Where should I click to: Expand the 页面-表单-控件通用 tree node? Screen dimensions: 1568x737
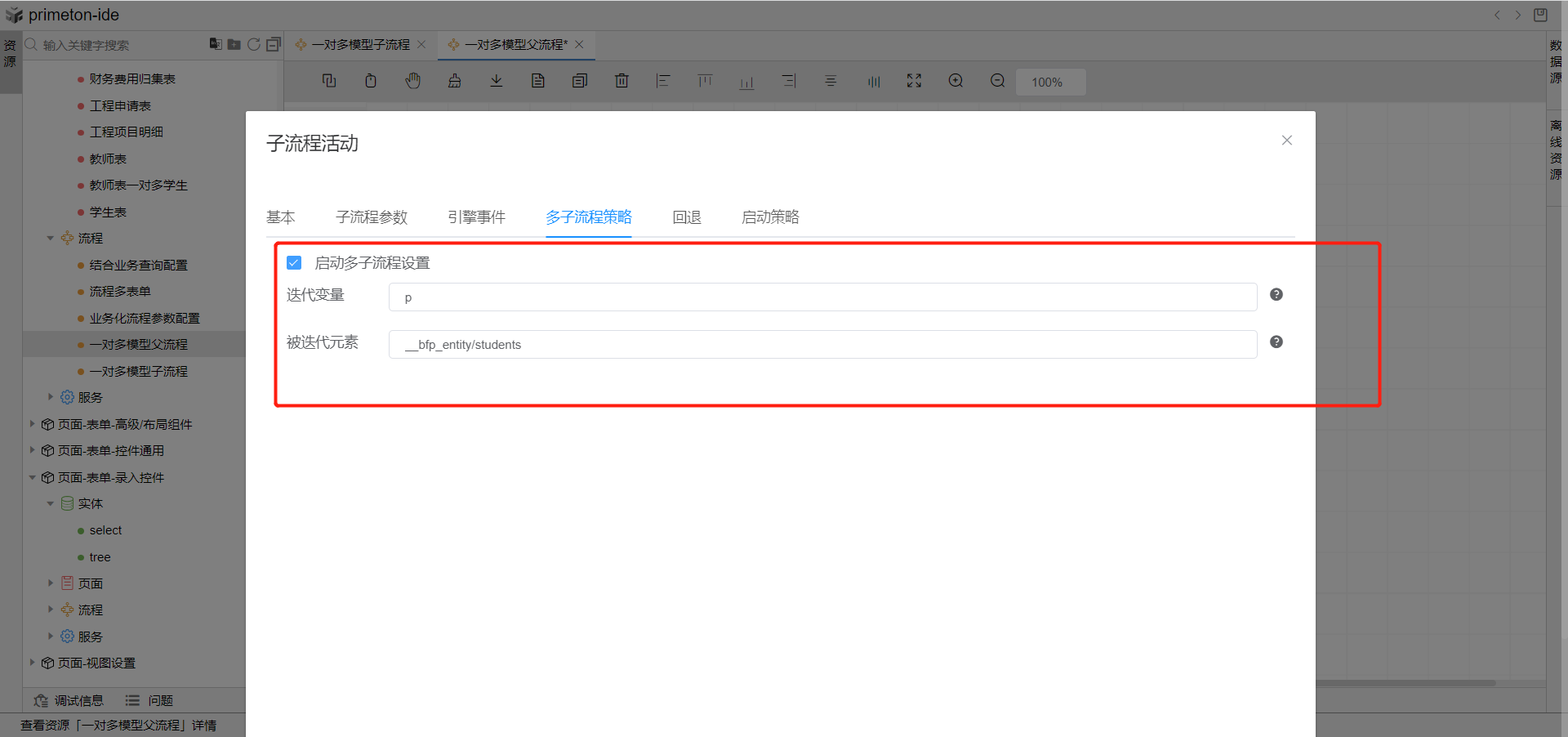pyautogui.click(x=33, y=450)
